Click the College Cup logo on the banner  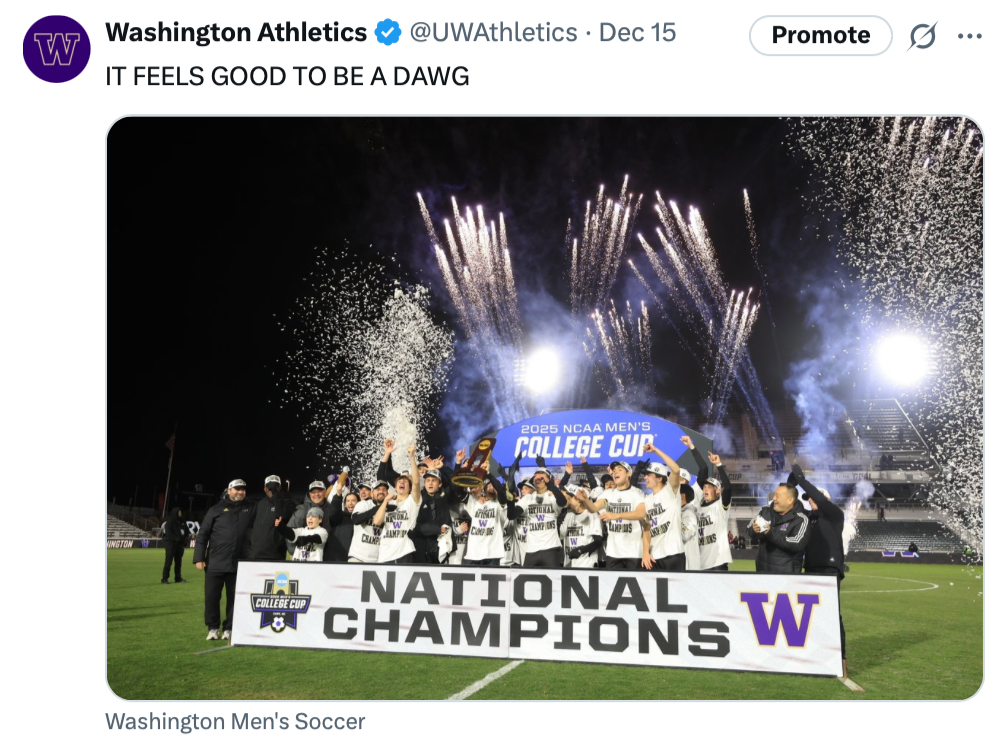[280, 602]
